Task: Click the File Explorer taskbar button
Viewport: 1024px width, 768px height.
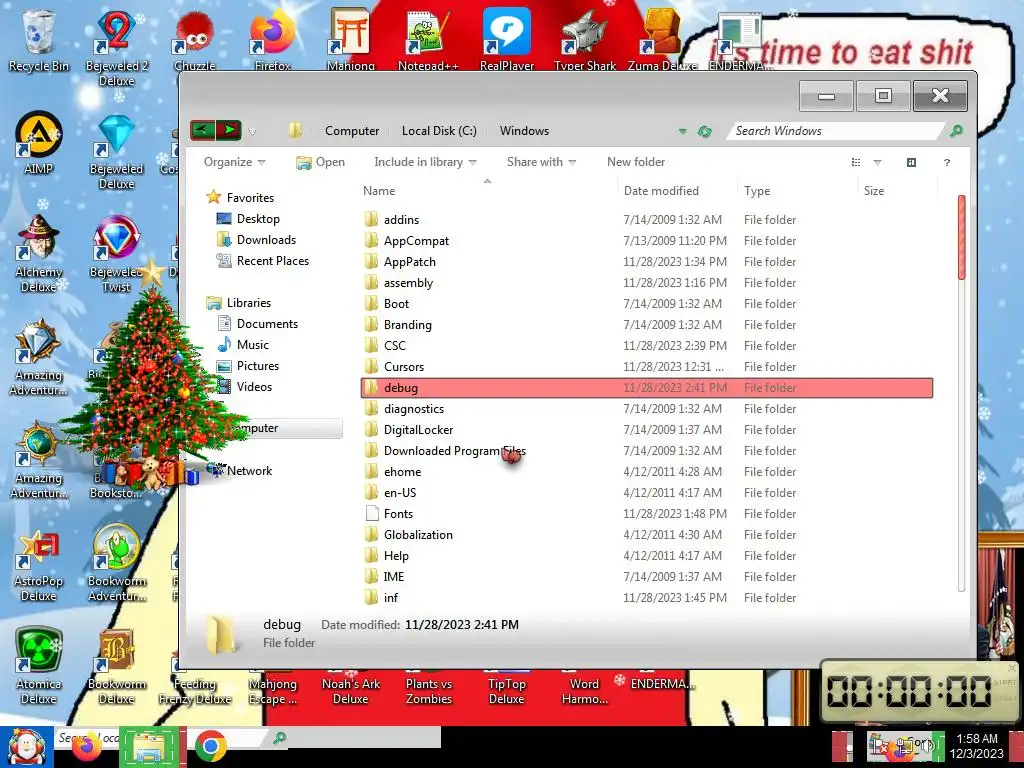Action: pos(150,747)
